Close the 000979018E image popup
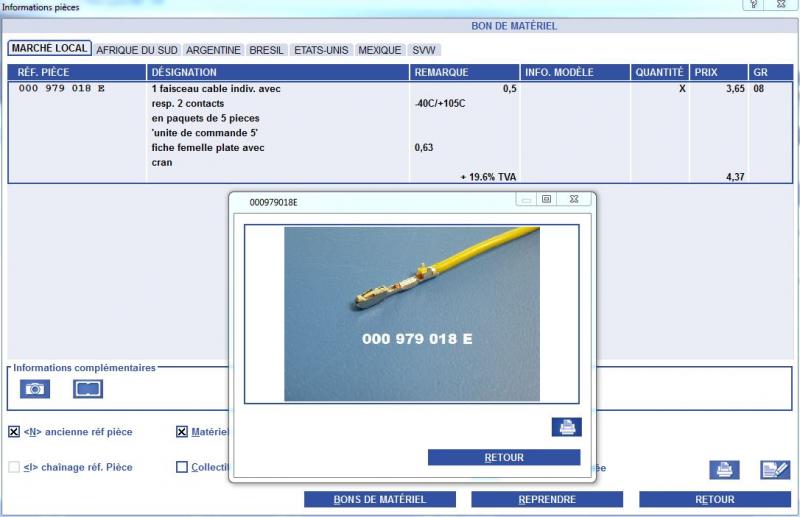800x517 pixels. pos(574,199)
